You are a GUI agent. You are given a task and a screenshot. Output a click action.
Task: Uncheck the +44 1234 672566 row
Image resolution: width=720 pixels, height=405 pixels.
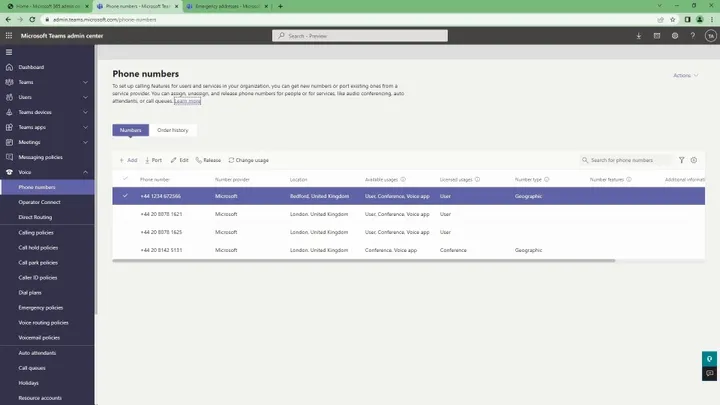click(125, 196)
